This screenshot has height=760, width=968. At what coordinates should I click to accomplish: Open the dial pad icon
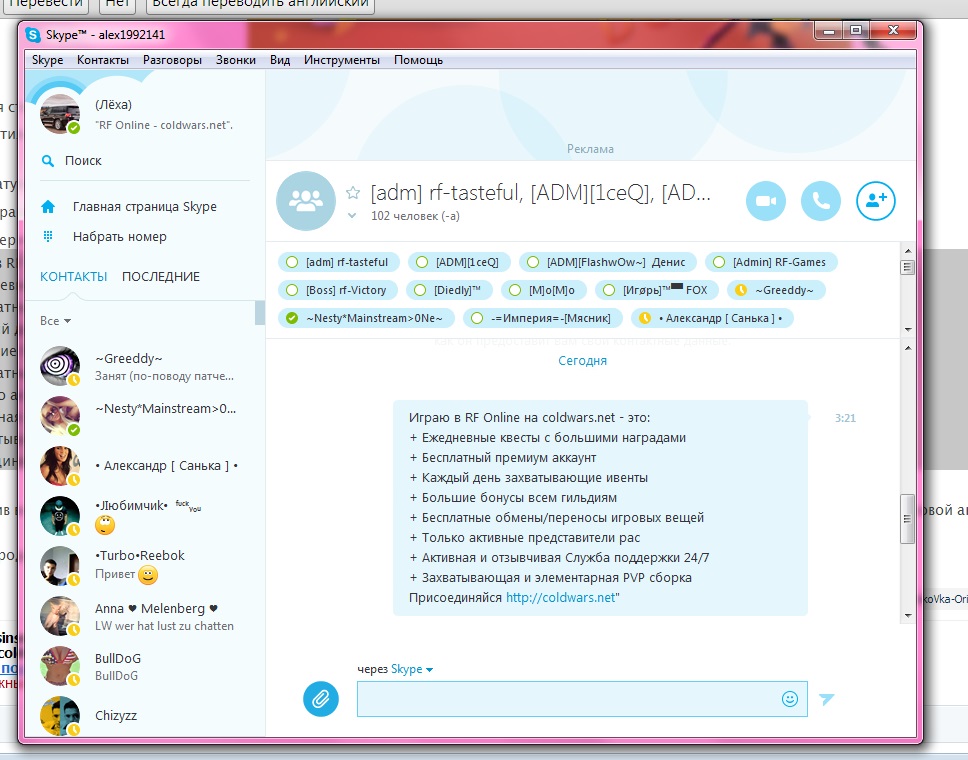click(48, 236)
